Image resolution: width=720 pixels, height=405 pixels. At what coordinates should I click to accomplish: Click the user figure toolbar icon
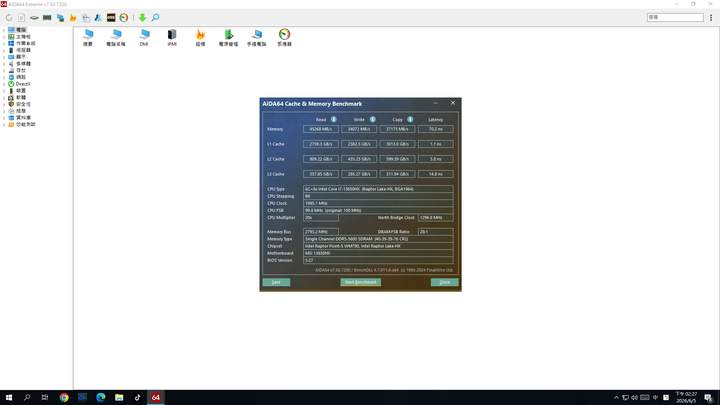98,17
